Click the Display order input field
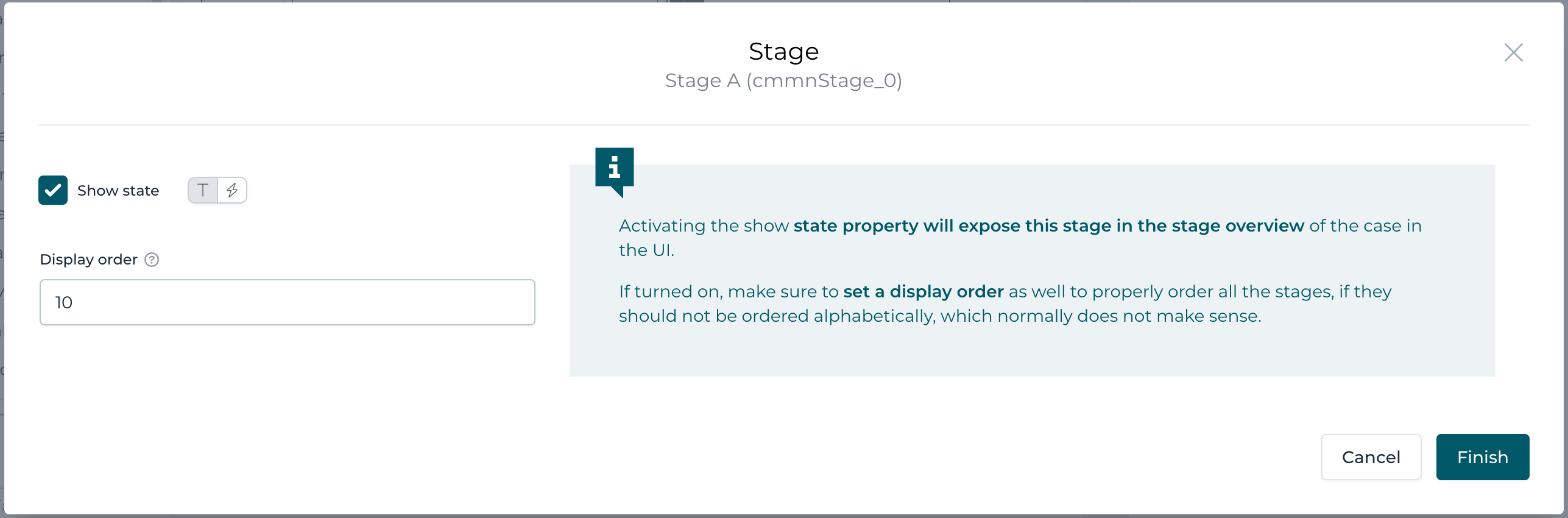 [x=287, y=302]
